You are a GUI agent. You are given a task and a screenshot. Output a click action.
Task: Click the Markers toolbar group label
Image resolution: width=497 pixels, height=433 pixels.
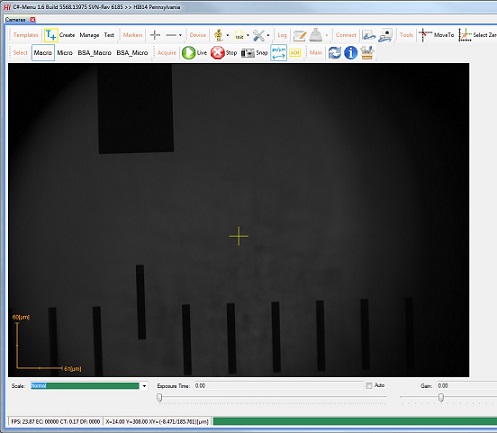click(x=132, y=35)
